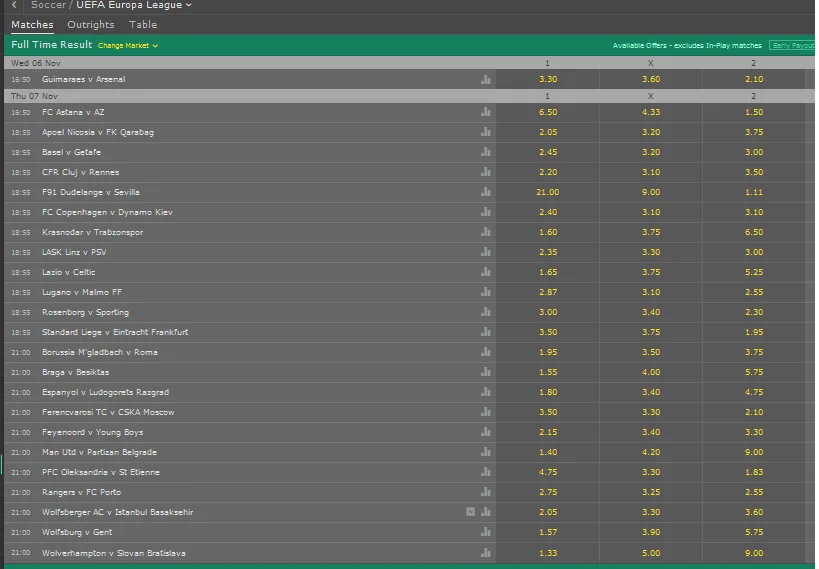The image size is (819, 569).
Task: Switch to the Outrights tab
Action: tap(91, 25)
